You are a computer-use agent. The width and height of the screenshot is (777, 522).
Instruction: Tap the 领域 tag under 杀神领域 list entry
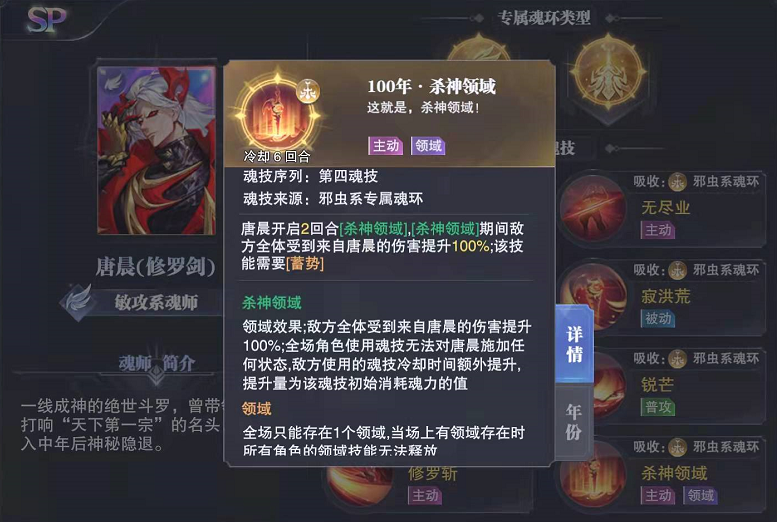701,495
